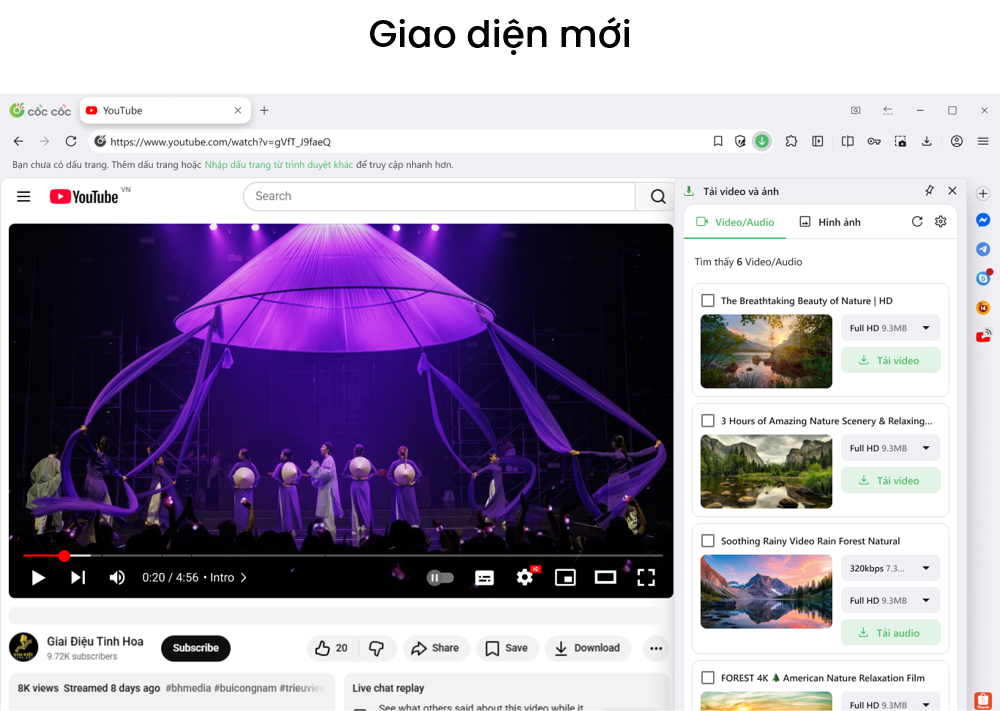
Task: Check 3 Hours of Amazing Nature Scenery checkbox
Action: [708, 421]
